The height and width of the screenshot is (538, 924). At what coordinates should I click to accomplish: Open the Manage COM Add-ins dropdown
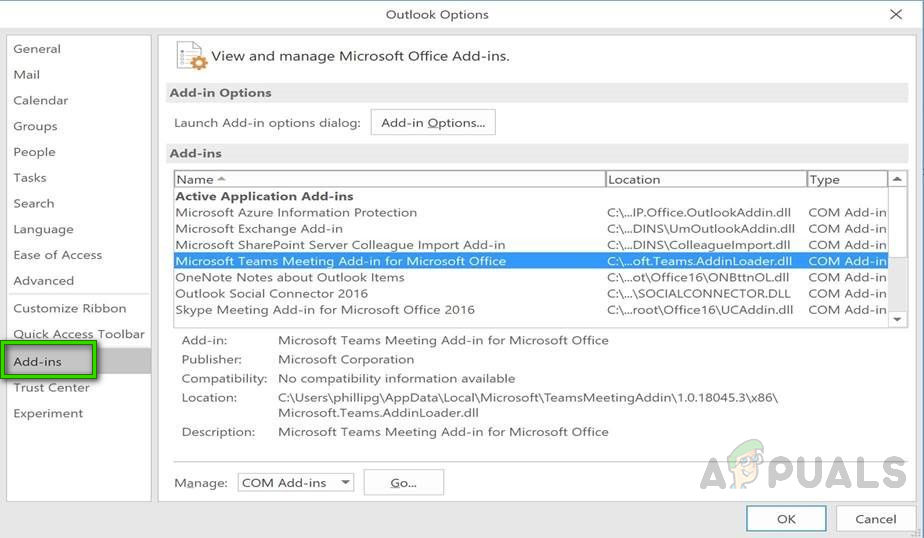click(296, 482)
